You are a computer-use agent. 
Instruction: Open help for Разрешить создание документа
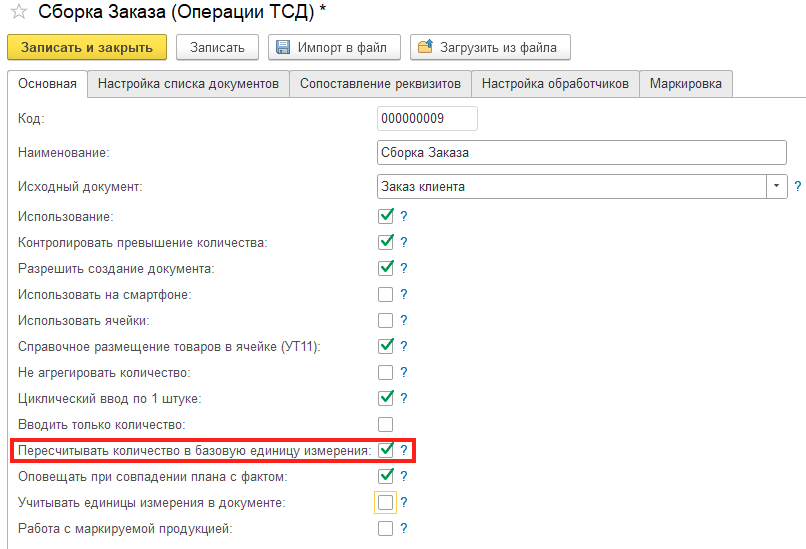pyautogui.click(x=404, y=268)
